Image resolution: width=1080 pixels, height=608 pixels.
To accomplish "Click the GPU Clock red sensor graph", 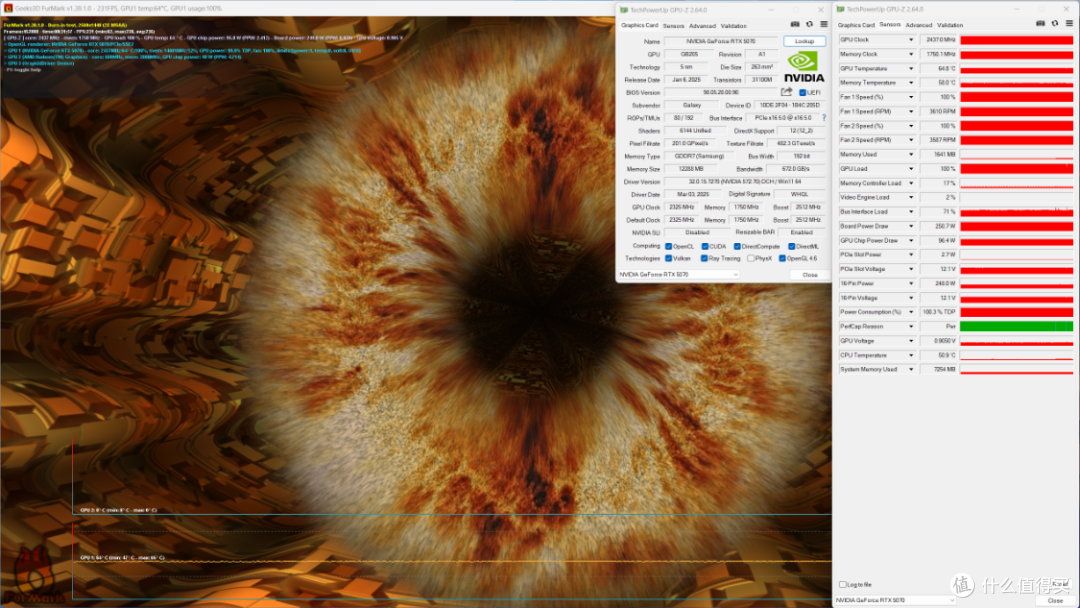I will tap(1017, 40).
